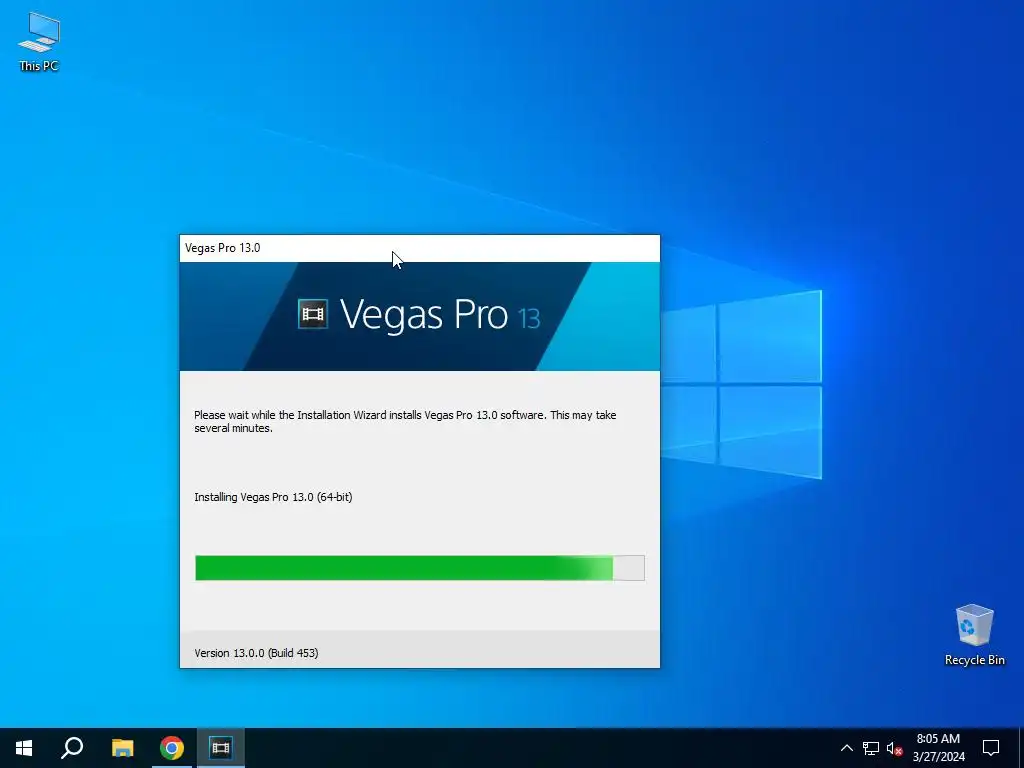Click the Show desktop sliver button

(1021, 748)
